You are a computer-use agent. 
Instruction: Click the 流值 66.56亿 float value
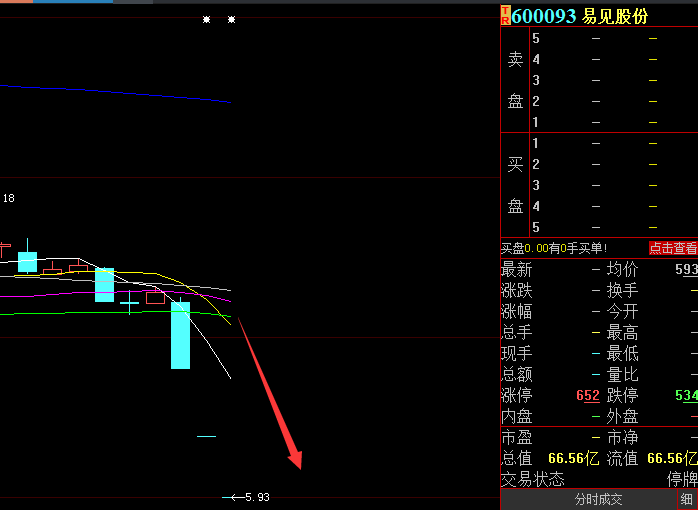(x=672, y=458)
